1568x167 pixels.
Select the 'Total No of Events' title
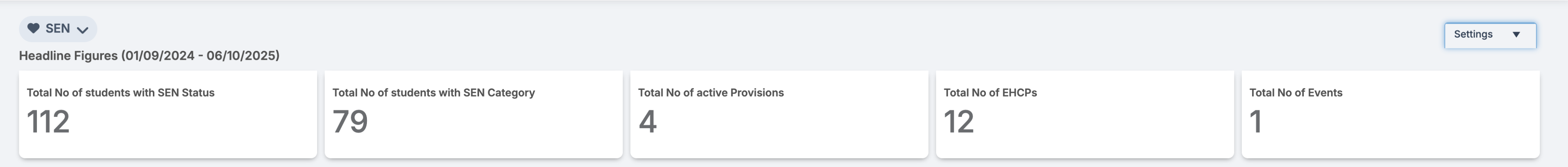[1295, 93]
